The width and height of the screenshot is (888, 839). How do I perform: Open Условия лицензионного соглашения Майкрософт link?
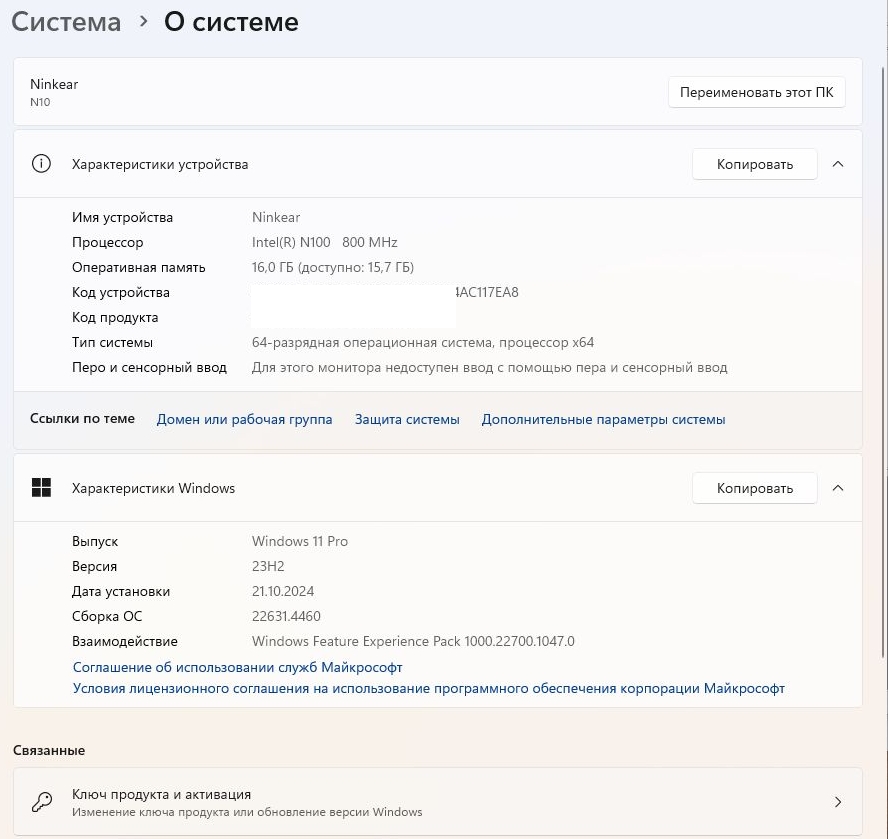pos(428,689)
